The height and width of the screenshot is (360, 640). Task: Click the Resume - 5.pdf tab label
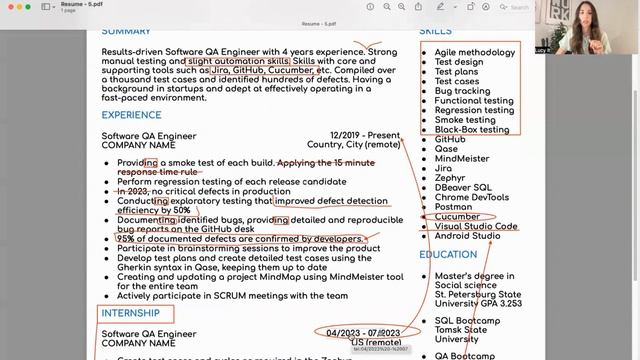click(x=318, y=24)
